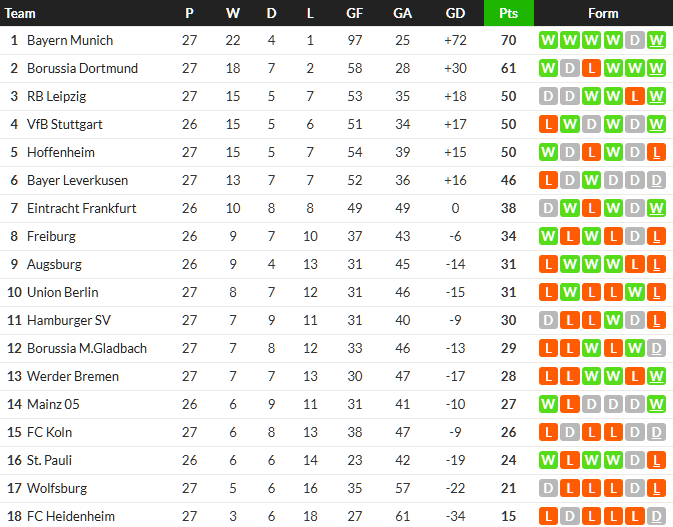Click the St. Pauli team name
This screenshot has width=673, height=527.
coord(49,461)
